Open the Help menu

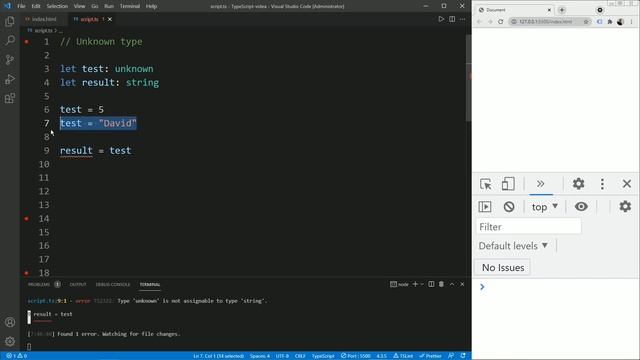click(151, 6)
